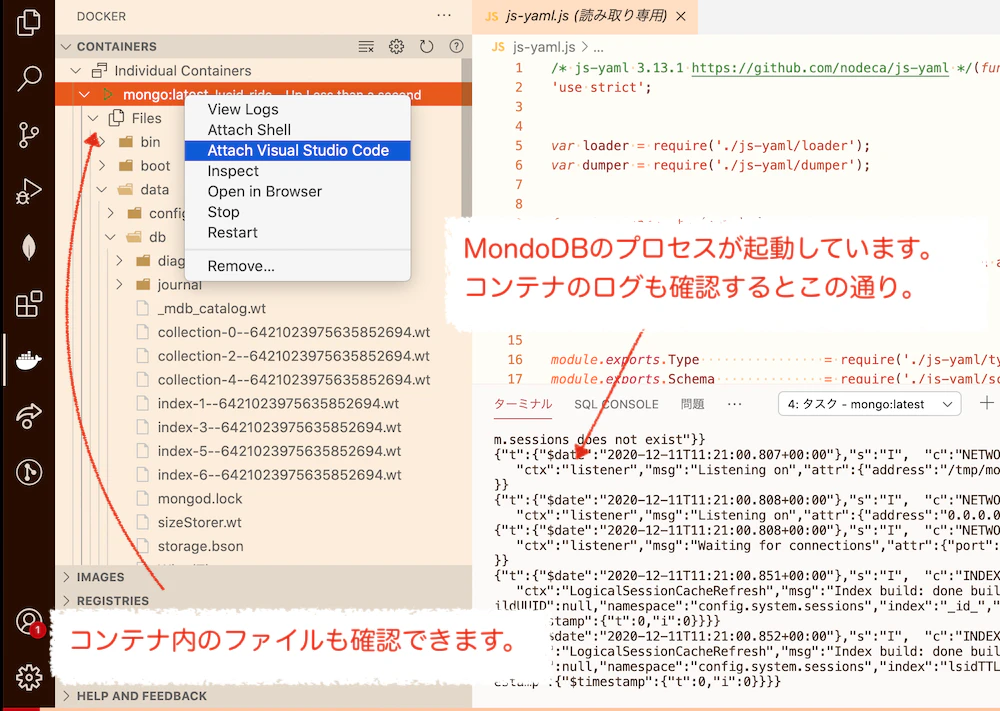Collapse the db folder
Image resolution: width=1000 pixels, height=711 pixels.
[110, 237]
